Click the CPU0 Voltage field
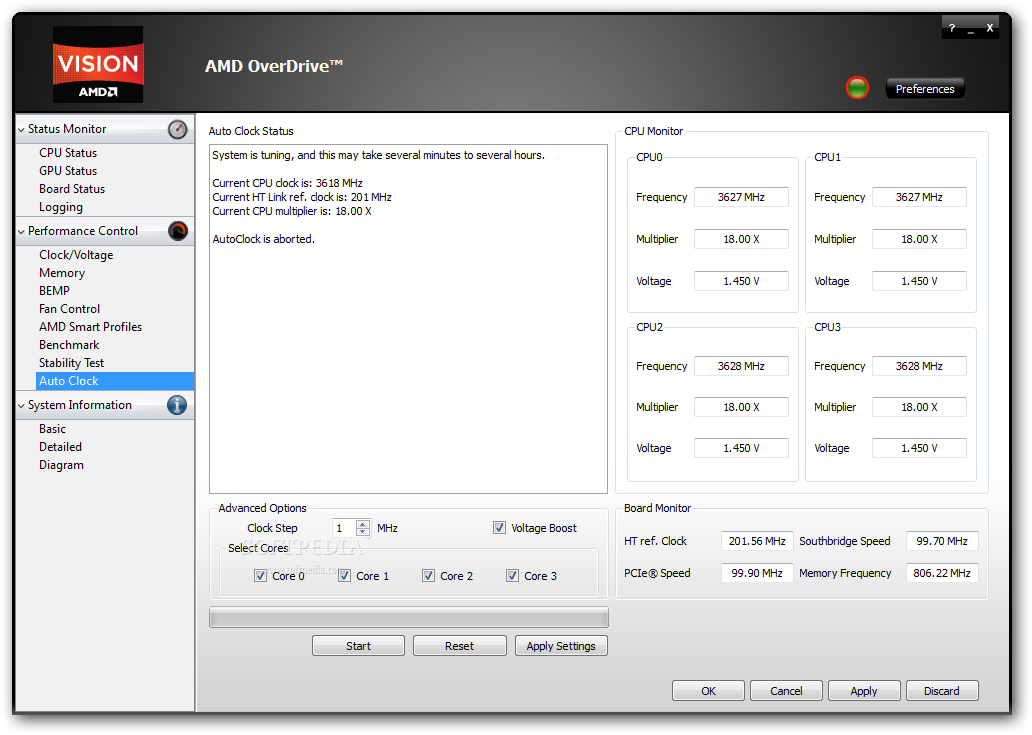 tap(741, 281)
